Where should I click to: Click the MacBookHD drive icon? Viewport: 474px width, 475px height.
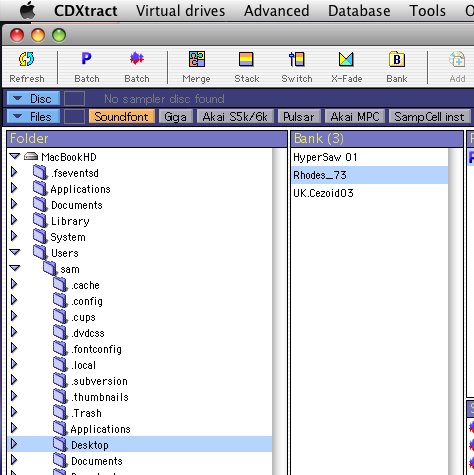coord(31,156)
